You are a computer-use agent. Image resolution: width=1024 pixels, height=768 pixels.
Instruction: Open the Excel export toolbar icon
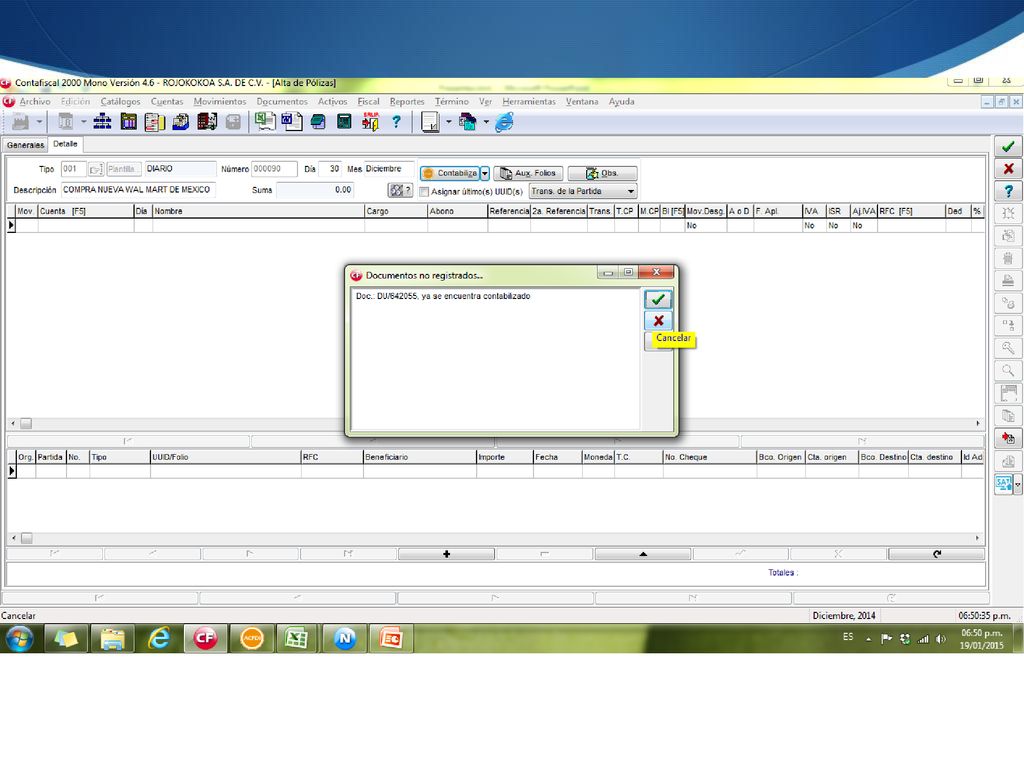[x=264, y=121]
